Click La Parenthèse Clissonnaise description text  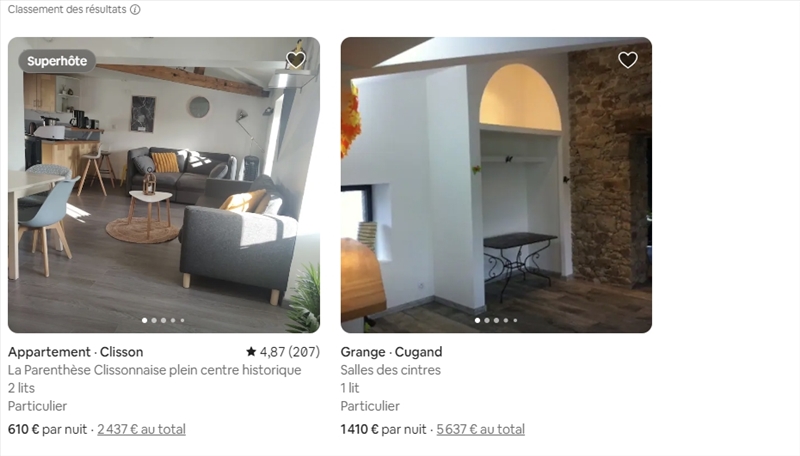(155, 370)
